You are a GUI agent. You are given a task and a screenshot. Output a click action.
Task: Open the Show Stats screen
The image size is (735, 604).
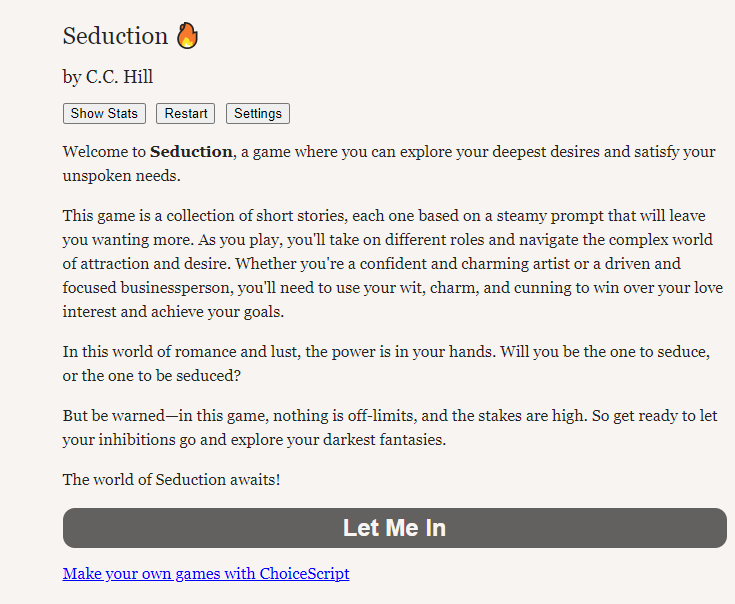[104, 113]
